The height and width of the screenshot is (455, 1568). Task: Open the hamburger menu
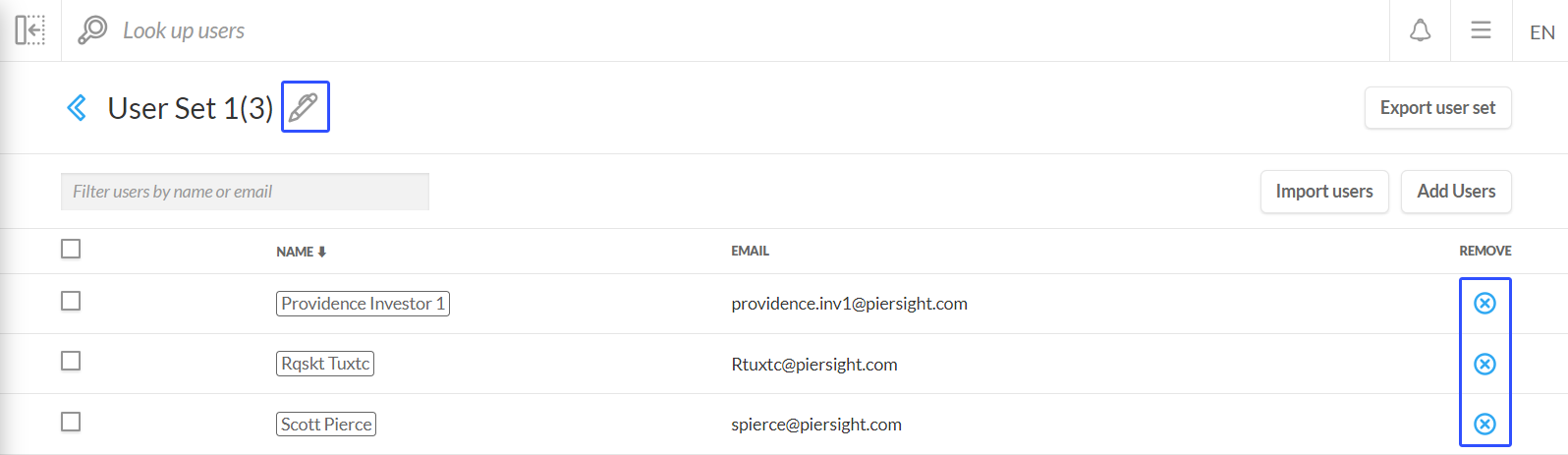point(1481,30)
